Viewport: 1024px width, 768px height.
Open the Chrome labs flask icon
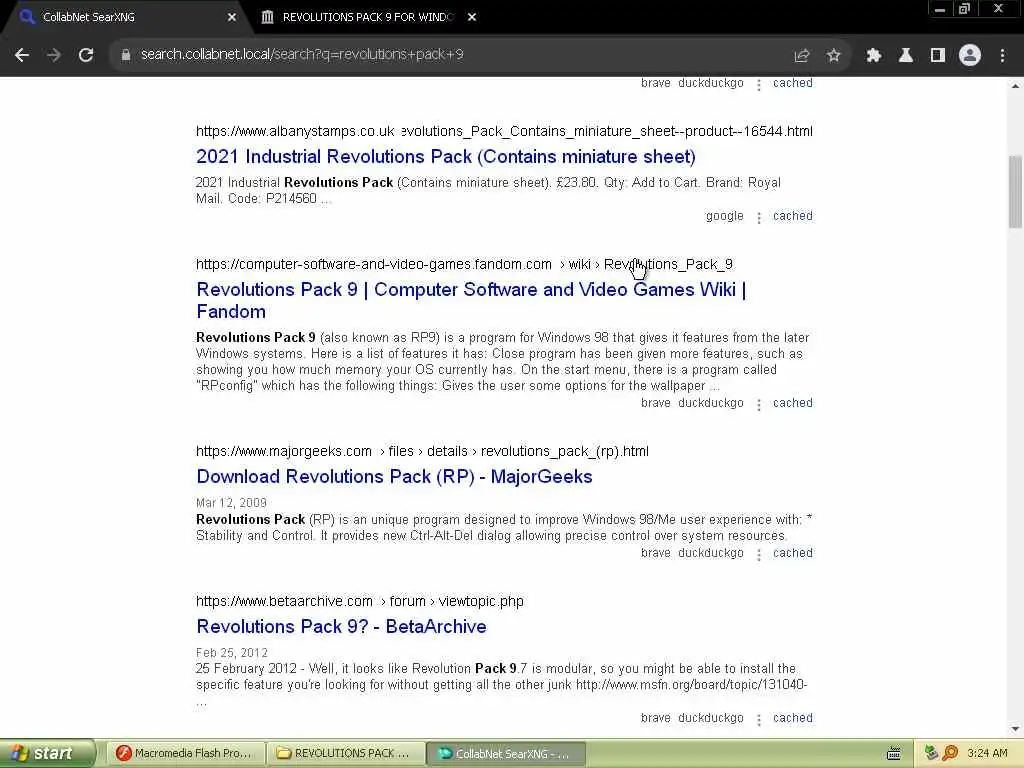pos(906,56)
